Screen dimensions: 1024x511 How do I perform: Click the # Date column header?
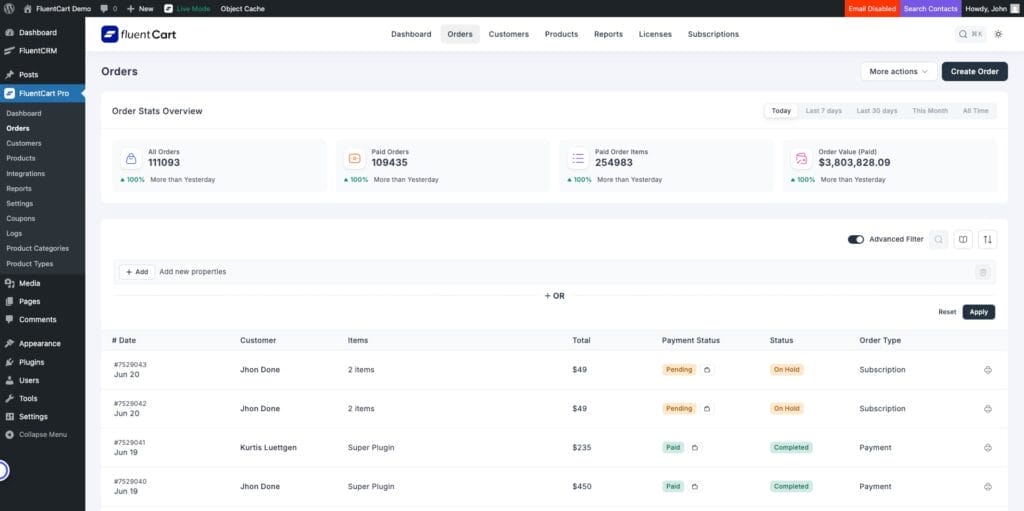(124, 340)
